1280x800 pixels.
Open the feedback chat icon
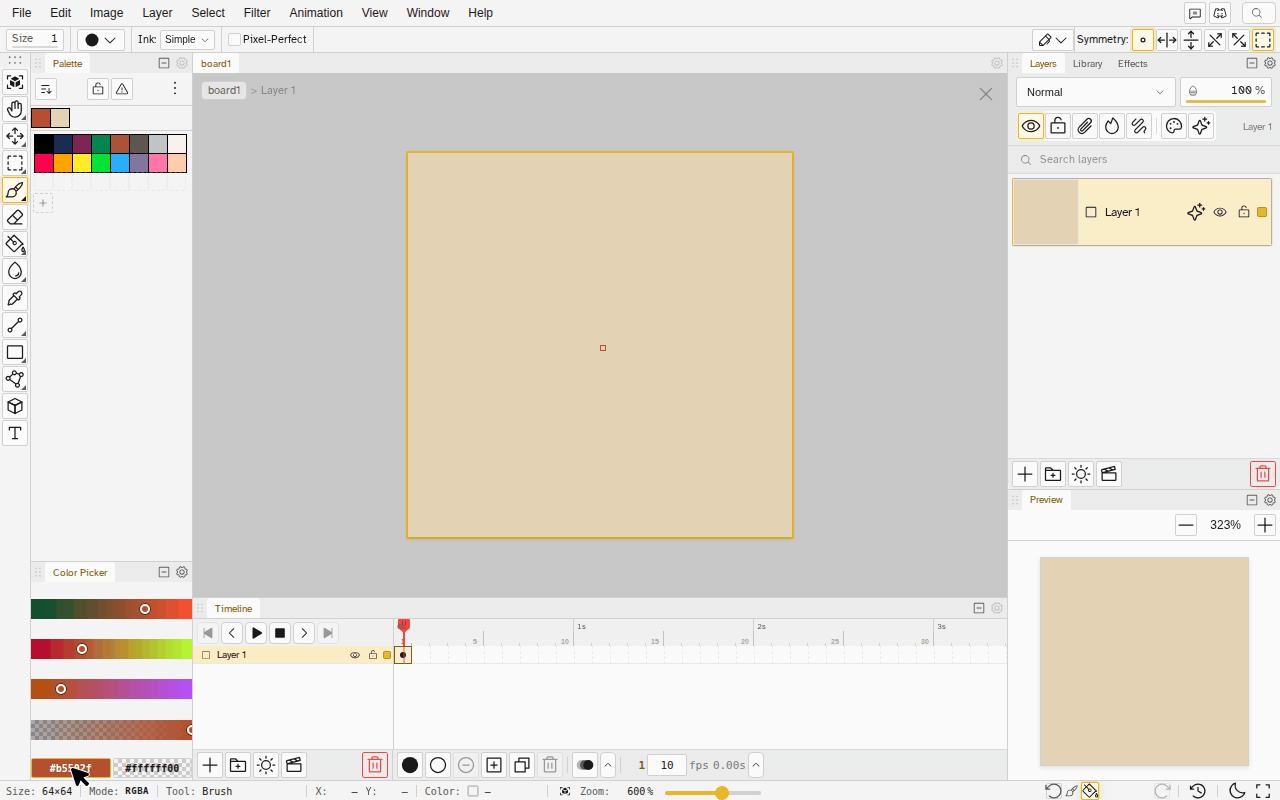(1194, 13)
